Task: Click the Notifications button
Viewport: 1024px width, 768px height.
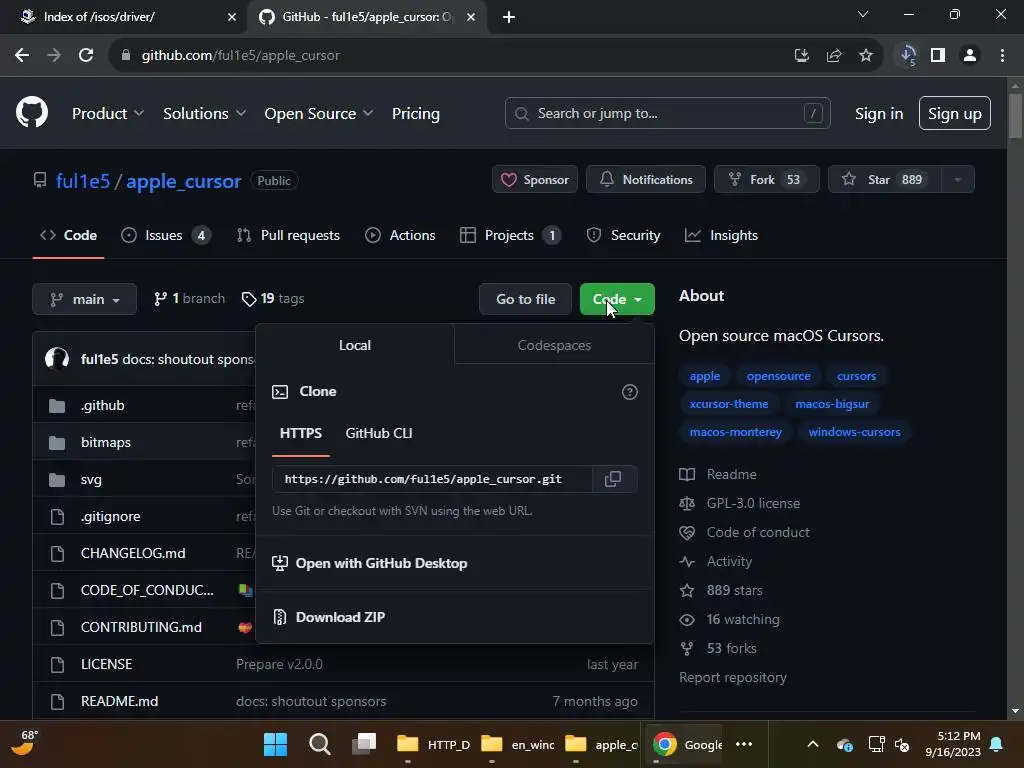Action: [x=646, y=180]
